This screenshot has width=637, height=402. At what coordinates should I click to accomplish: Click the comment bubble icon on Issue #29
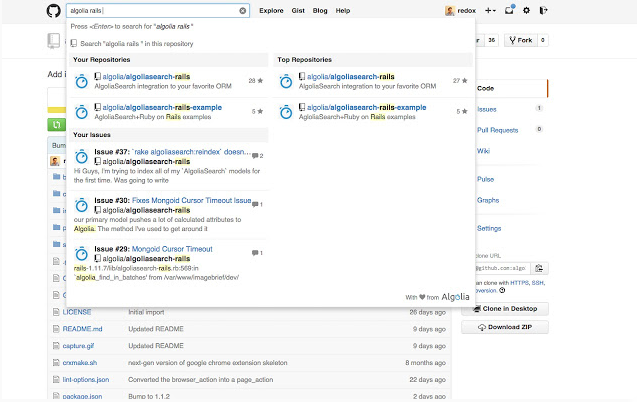click(255, 253)
